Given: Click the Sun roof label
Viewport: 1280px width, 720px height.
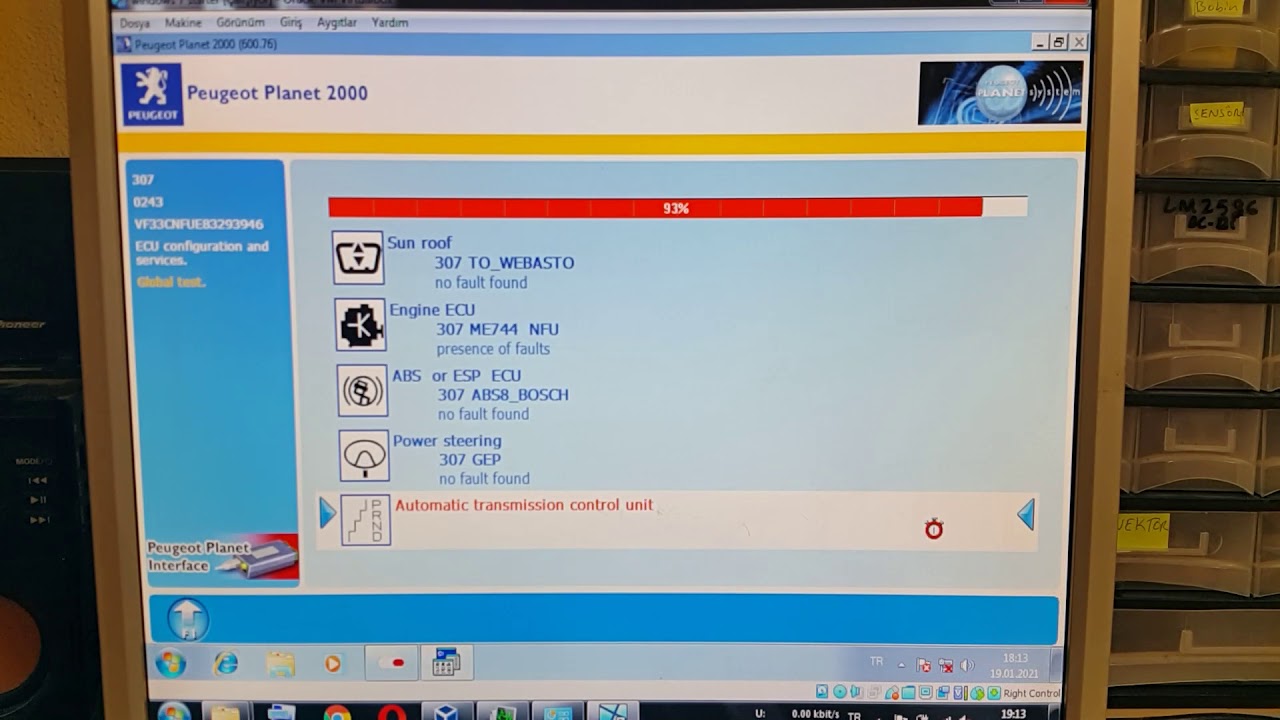Looking at the screenshot, I should (x=419, y=243).
